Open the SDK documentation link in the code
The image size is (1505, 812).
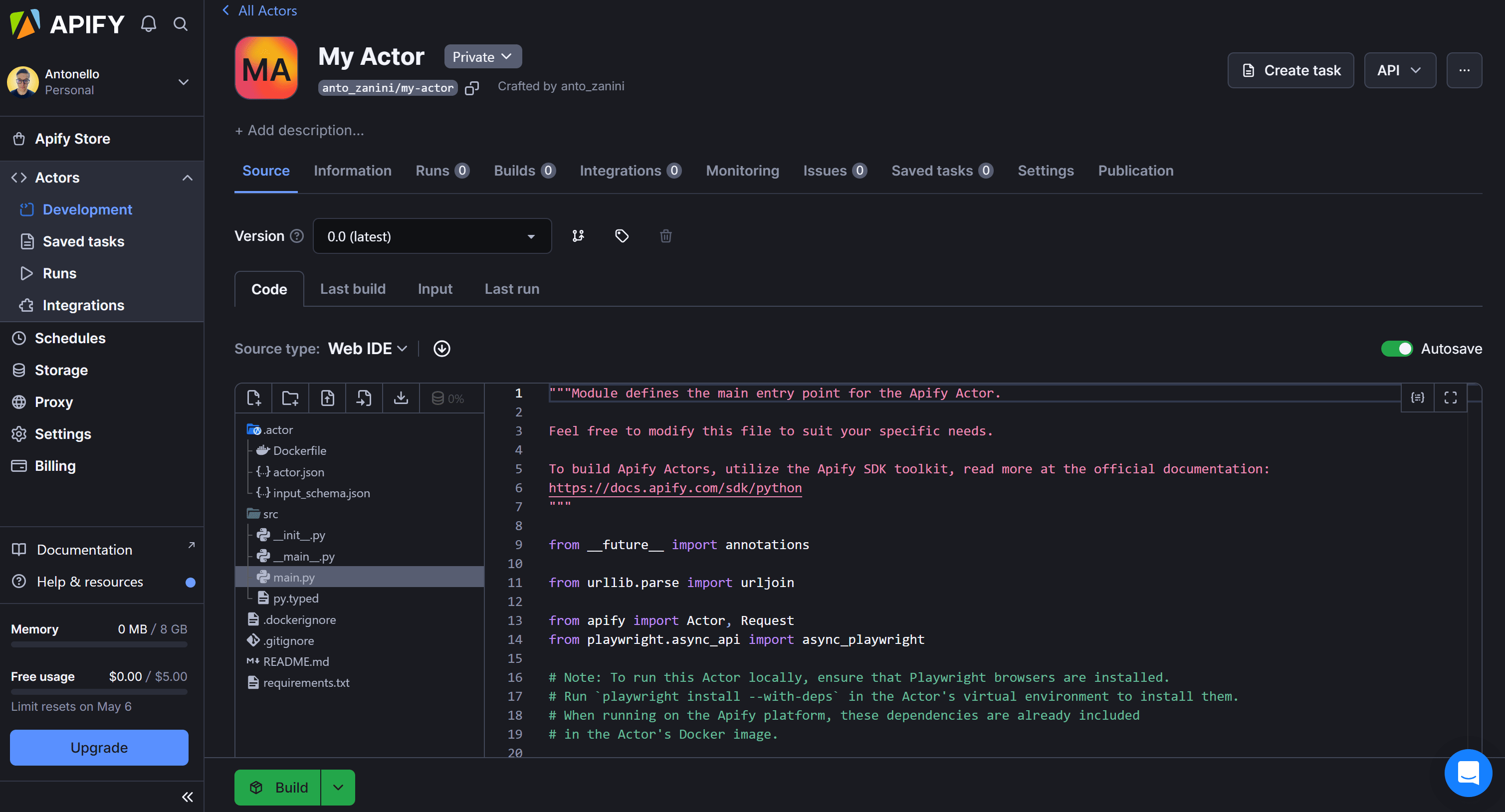tap(675, 488)
